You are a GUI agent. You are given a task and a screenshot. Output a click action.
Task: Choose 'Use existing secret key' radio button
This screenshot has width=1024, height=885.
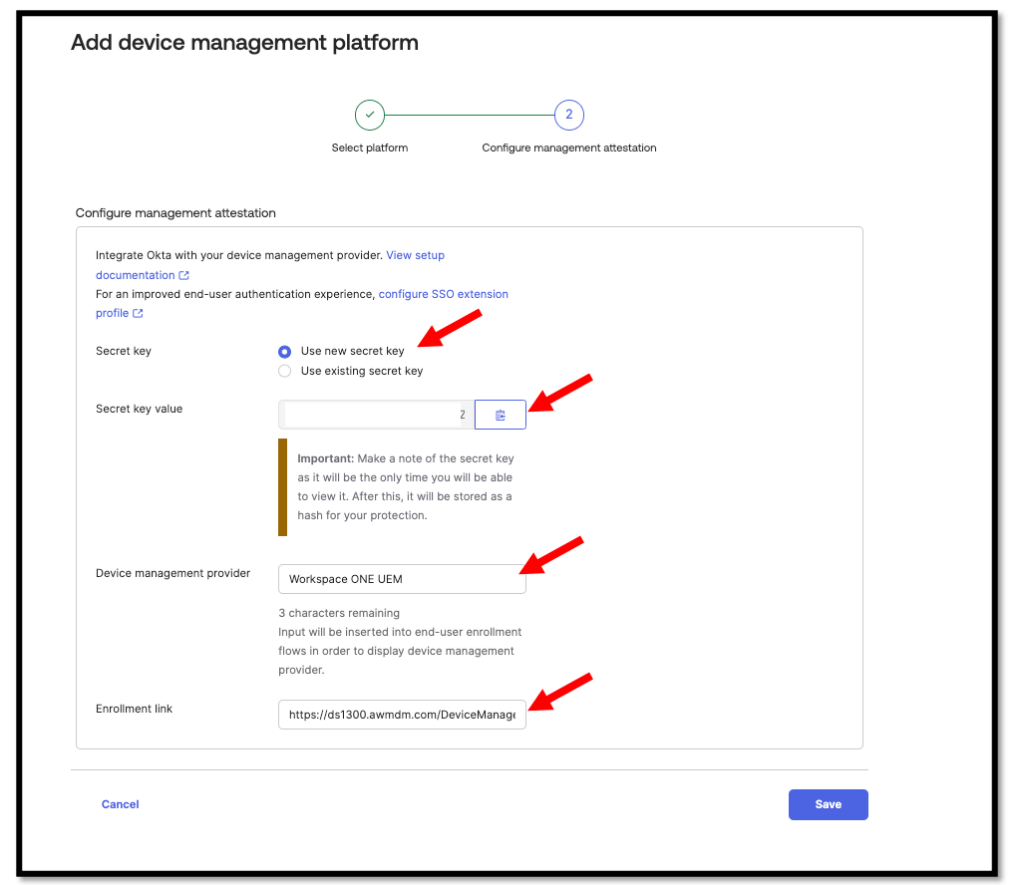point(285,371)
